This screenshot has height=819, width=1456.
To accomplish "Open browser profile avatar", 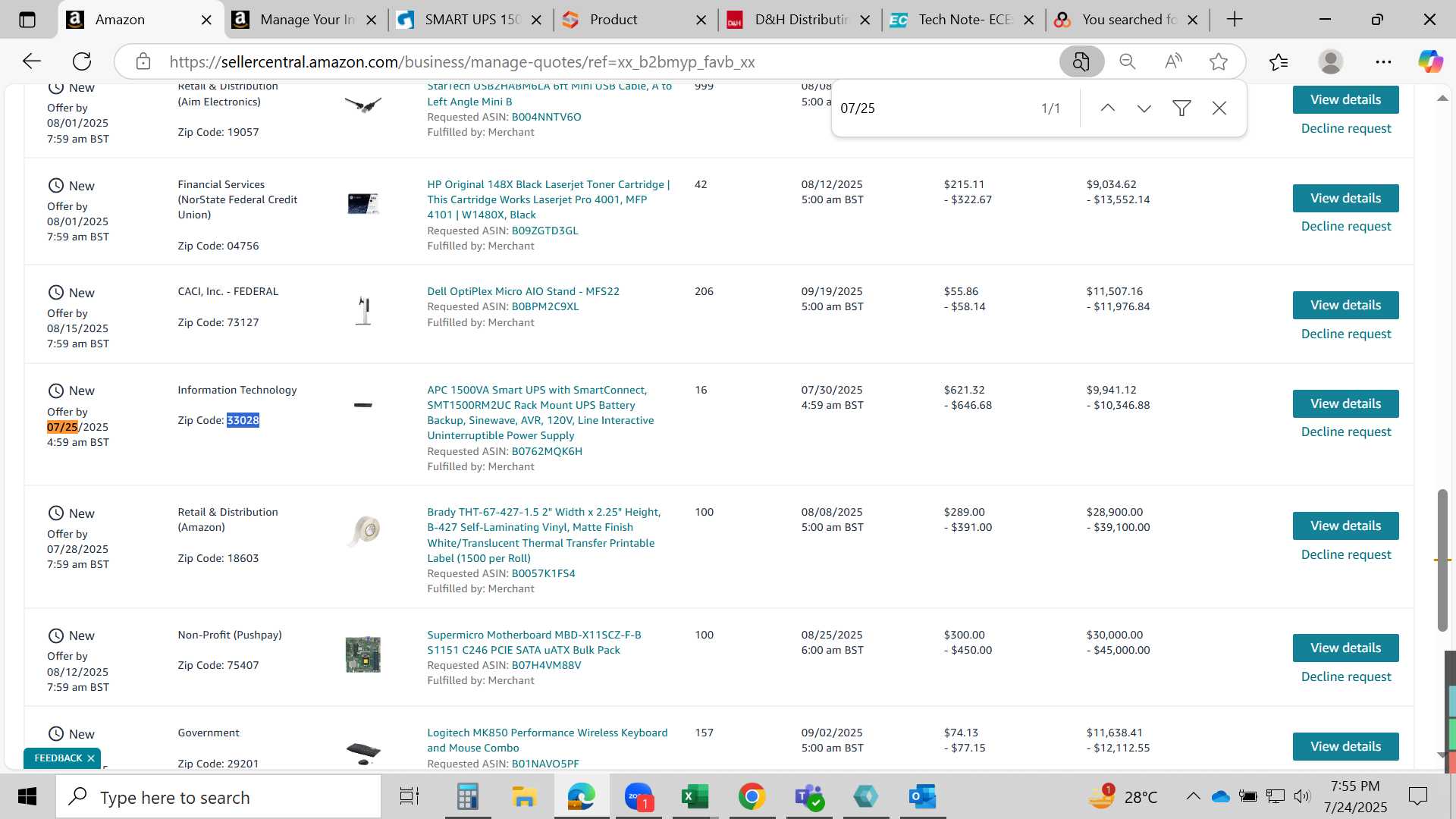I will coord(1331,61).
